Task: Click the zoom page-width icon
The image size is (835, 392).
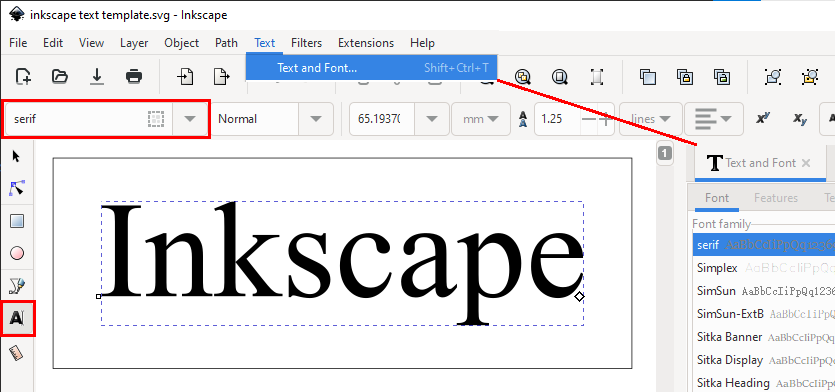Action: 597,77
